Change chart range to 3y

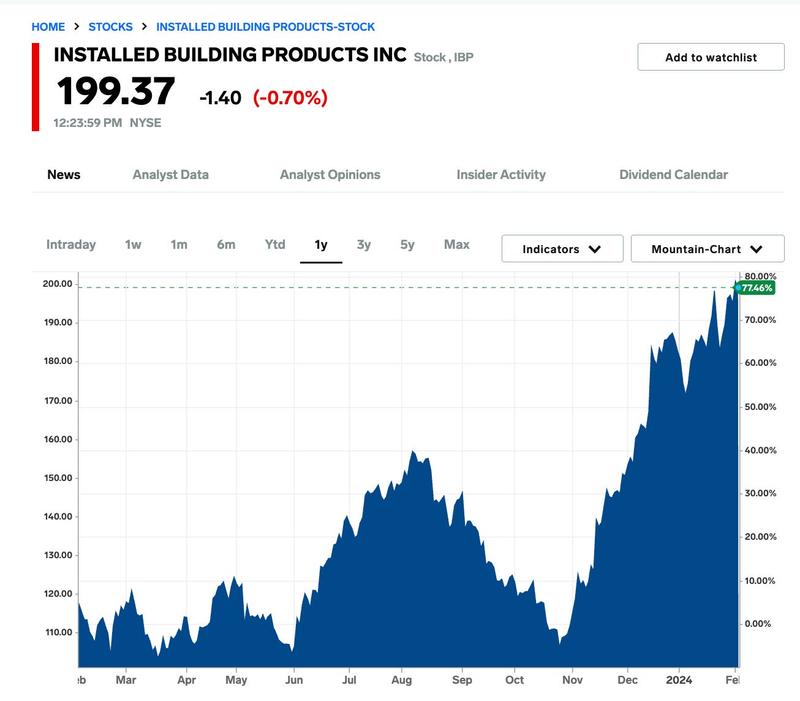[364, 245]
